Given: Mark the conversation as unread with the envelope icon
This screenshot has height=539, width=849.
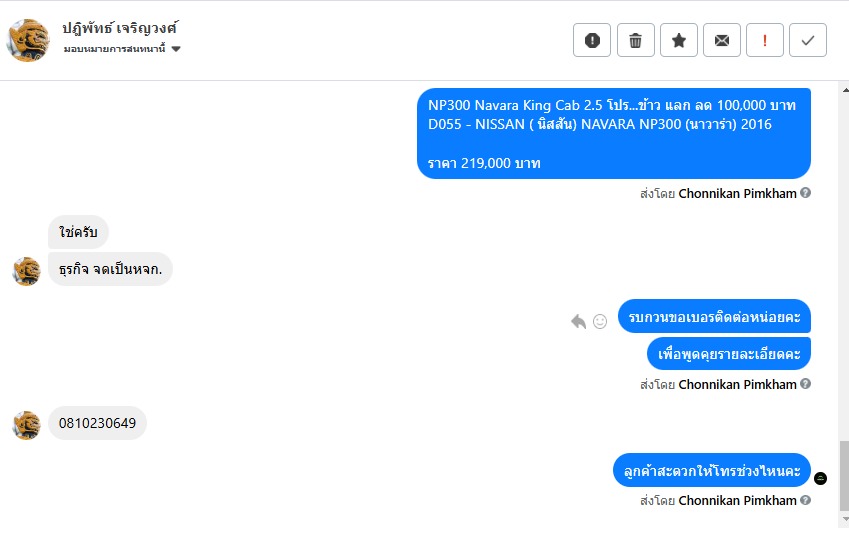Looking at the screenshot, I should click(x=722, y=40).
